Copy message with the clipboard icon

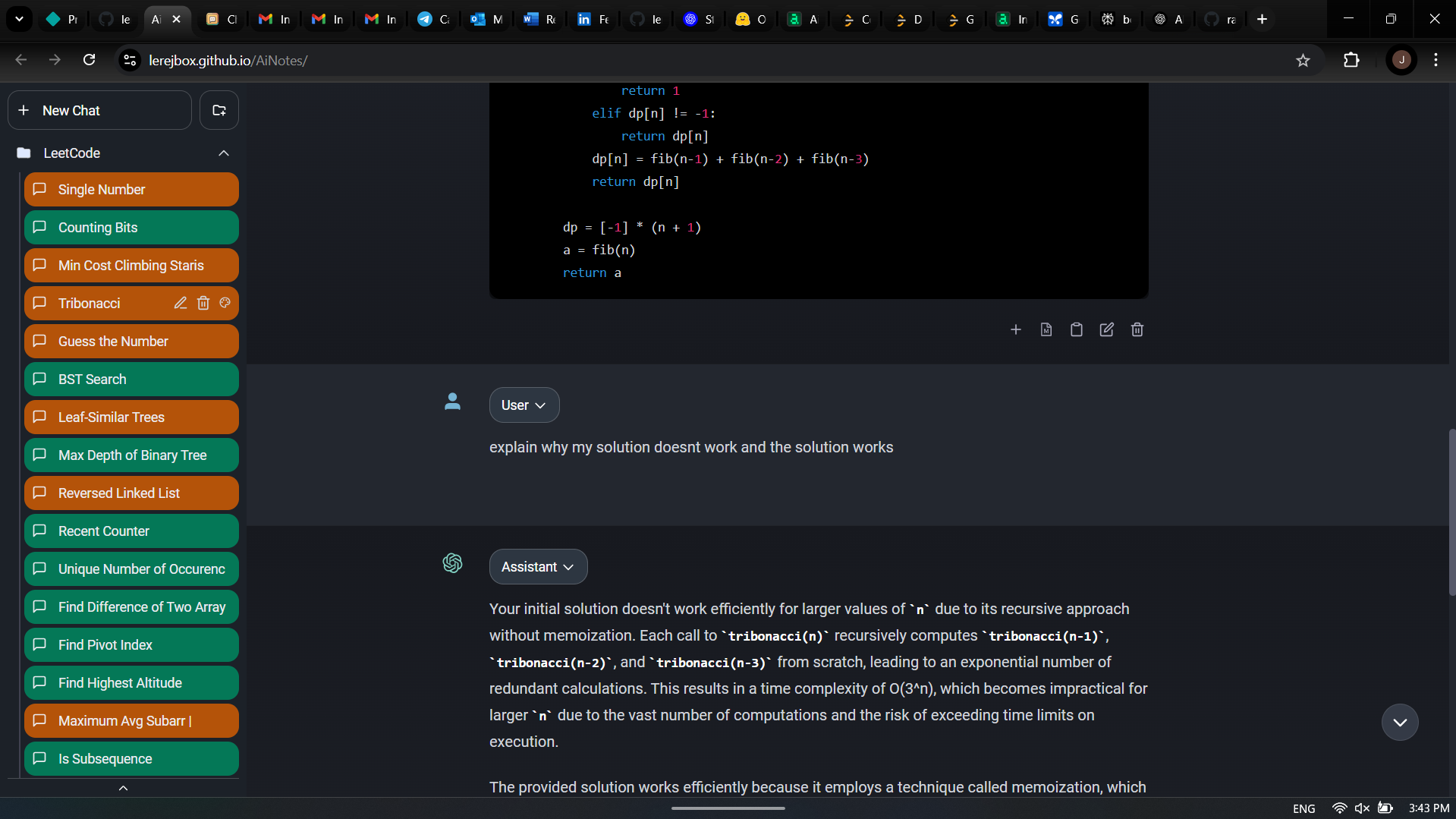(x=1076, y=329)
